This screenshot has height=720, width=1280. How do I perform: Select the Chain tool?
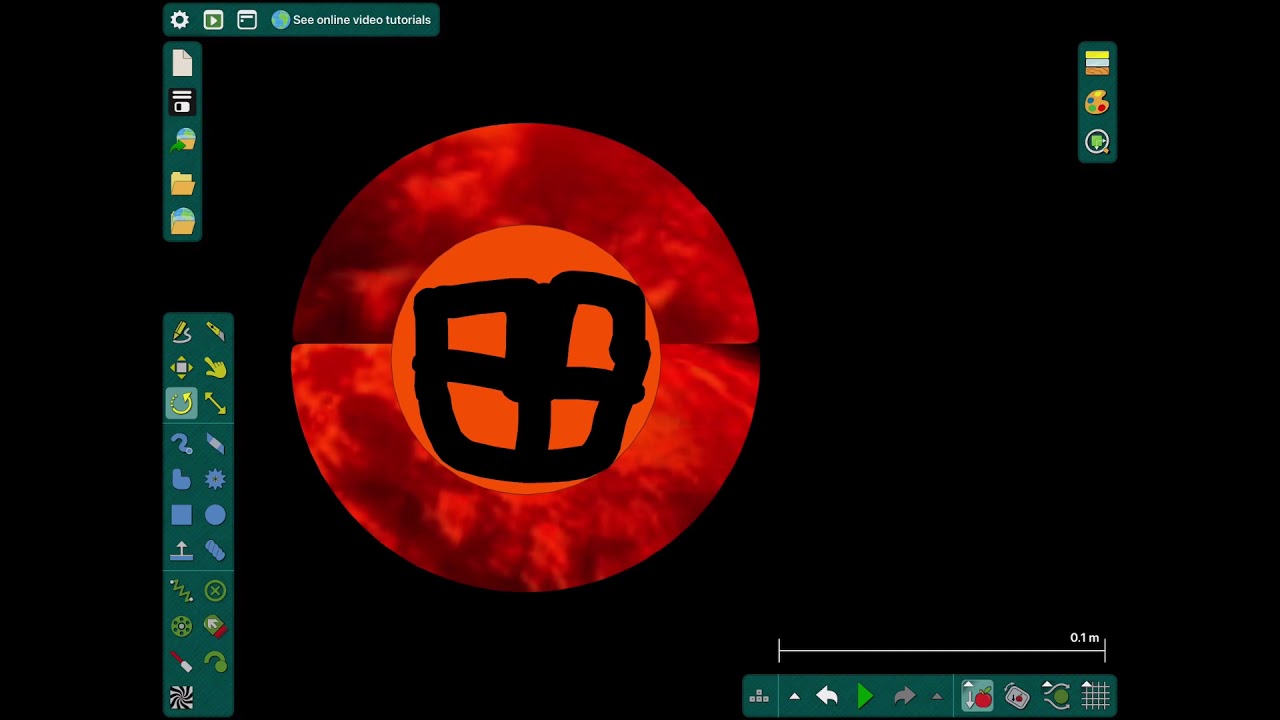[x=215, y=550]
